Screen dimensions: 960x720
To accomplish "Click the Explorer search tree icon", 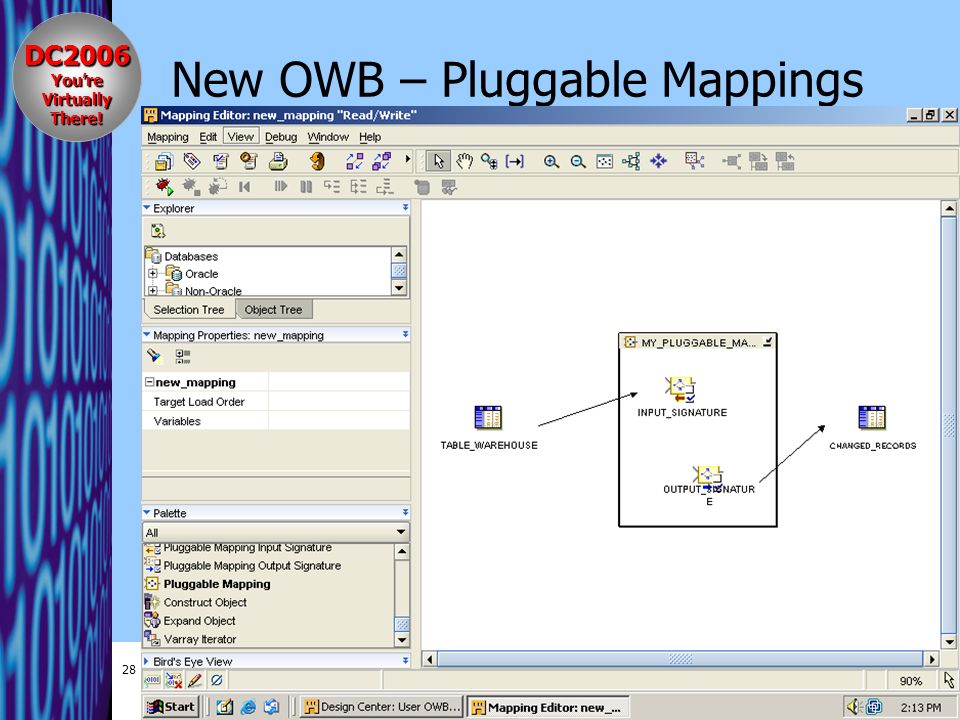I will 158,231.
